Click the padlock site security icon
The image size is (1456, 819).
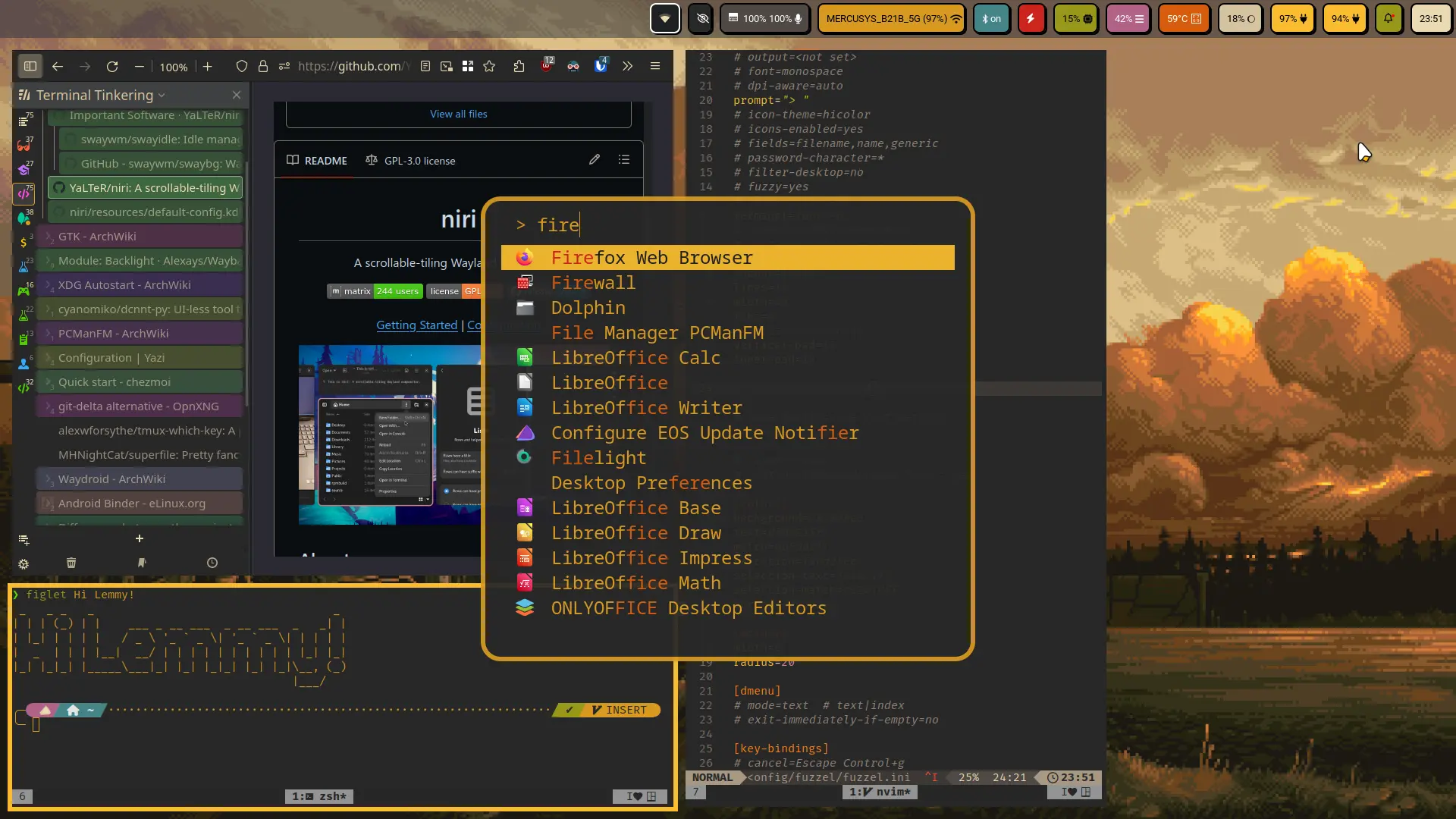[x=263, y=67]
